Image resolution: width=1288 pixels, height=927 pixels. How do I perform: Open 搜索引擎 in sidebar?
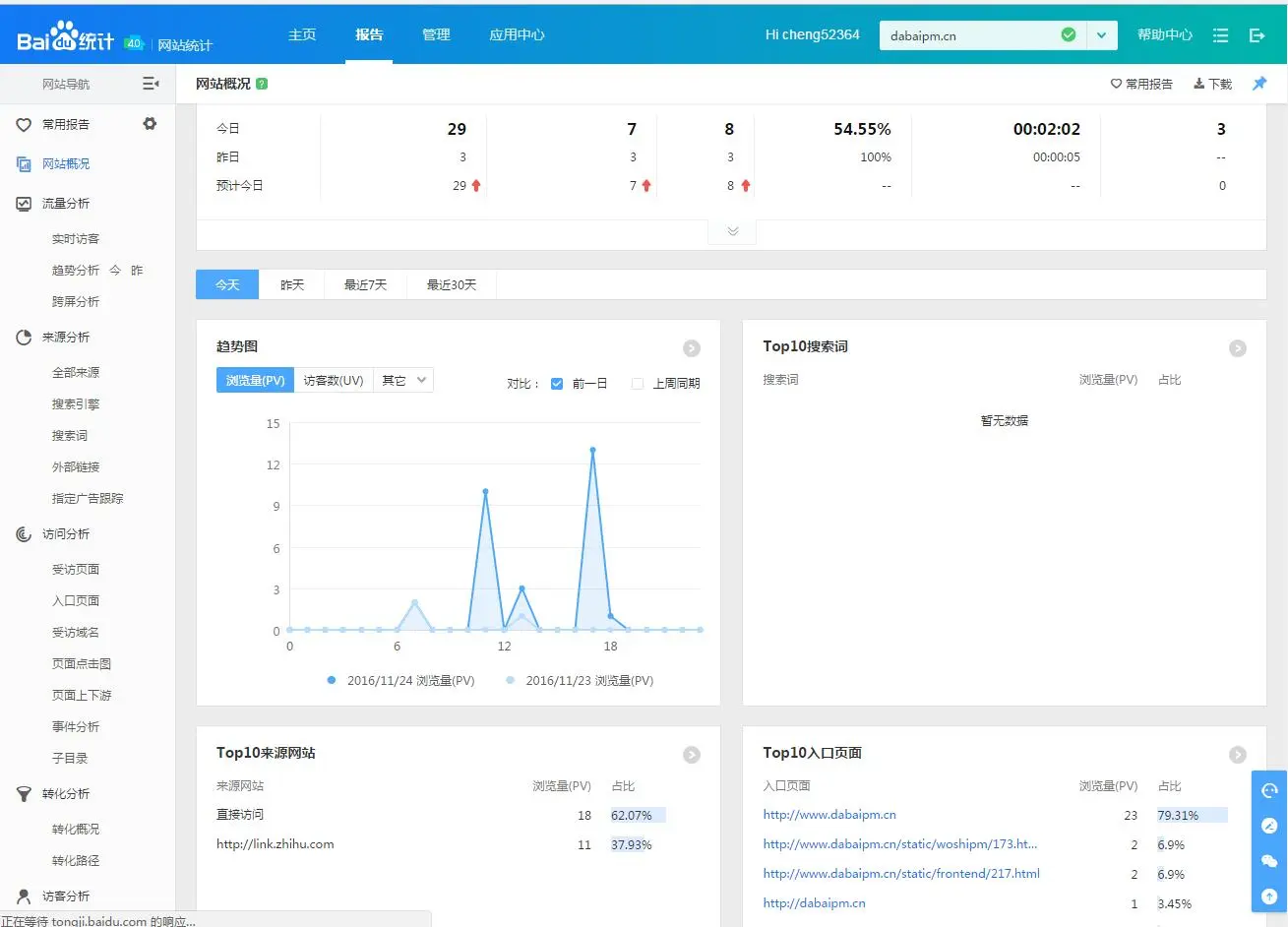[76, 404]
